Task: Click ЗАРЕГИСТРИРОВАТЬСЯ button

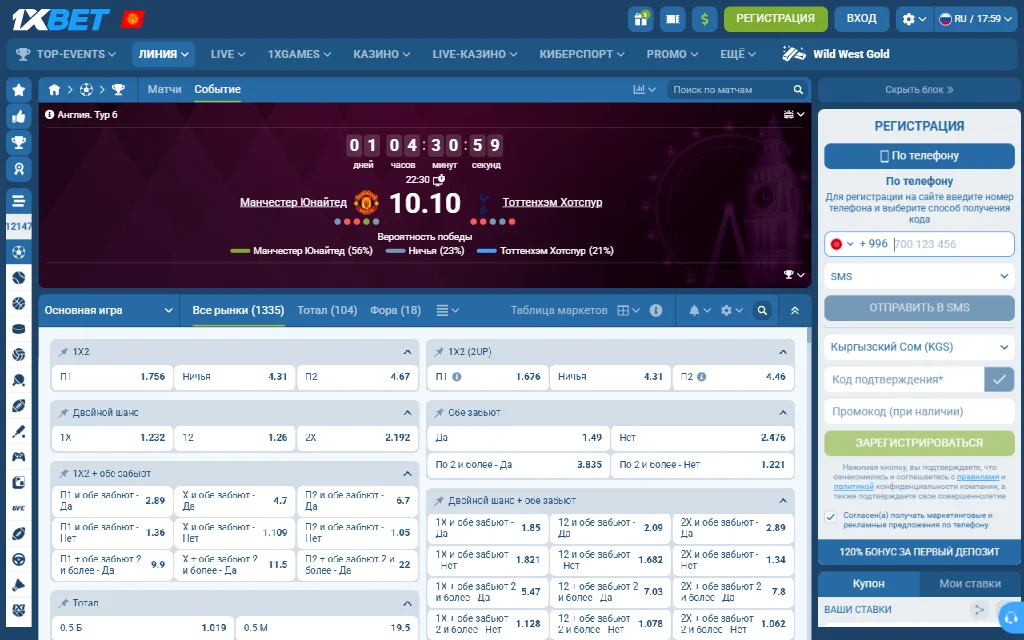Action: pyautogui.click(x=919, y=443)
